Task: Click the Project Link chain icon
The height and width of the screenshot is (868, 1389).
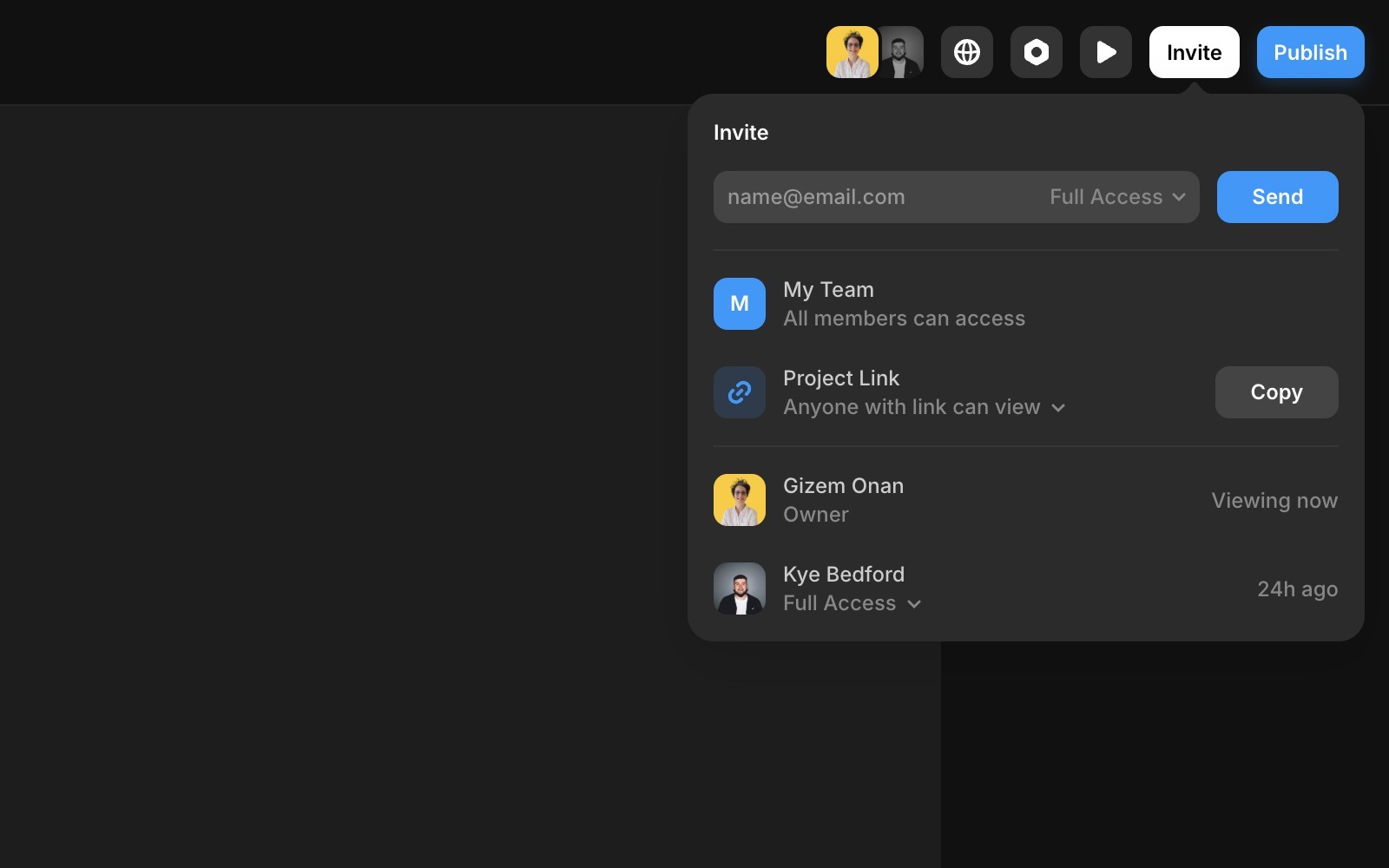Action: (x=740, y=392)
